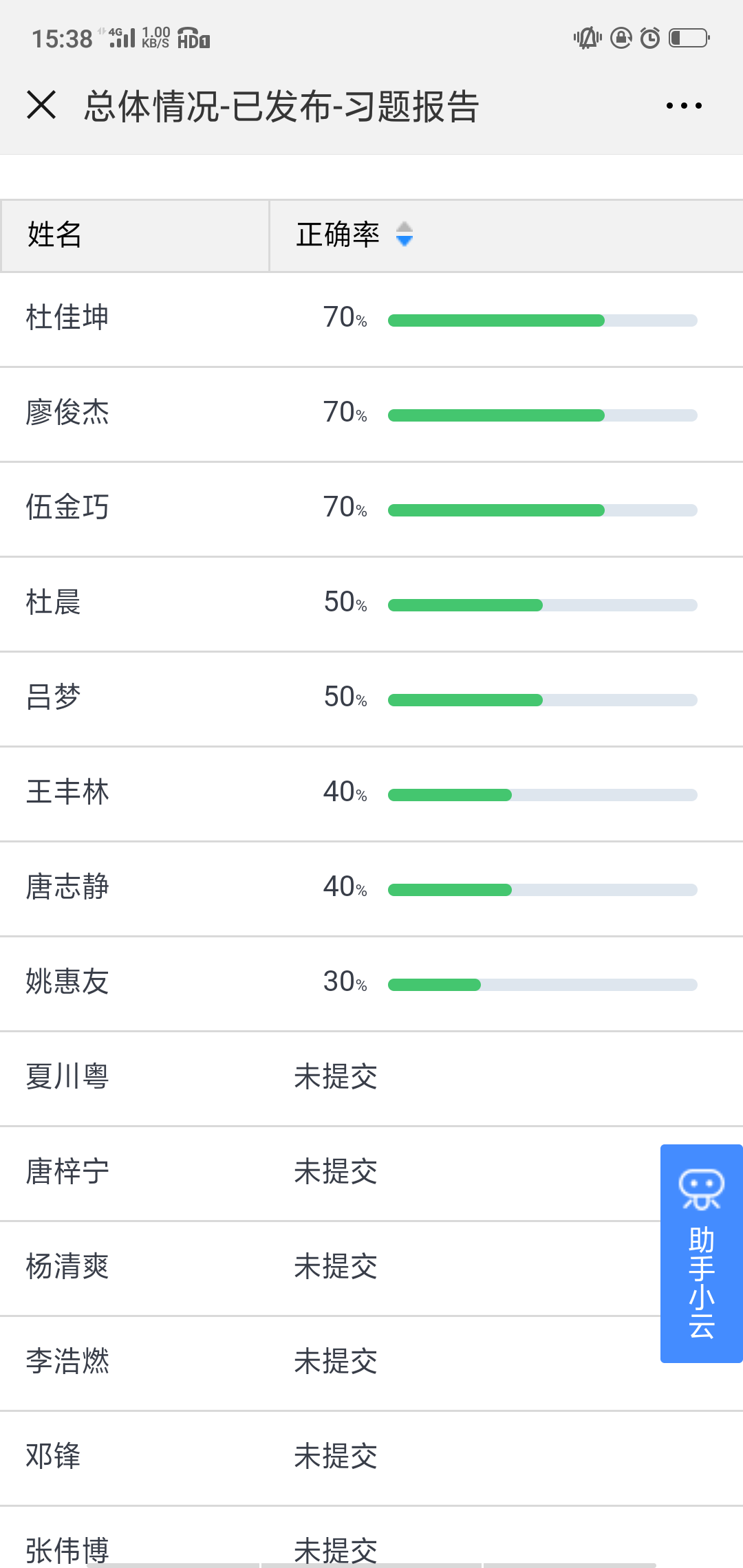Tap the battery indicator icon
The height and width of the screenshot is (1568, 743).
(689, 39)
